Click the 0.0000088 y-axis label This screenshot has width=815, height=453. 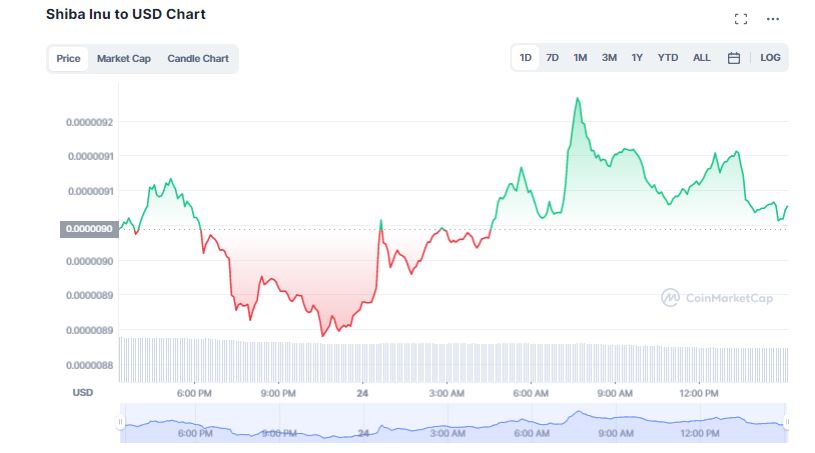point(89,366)
